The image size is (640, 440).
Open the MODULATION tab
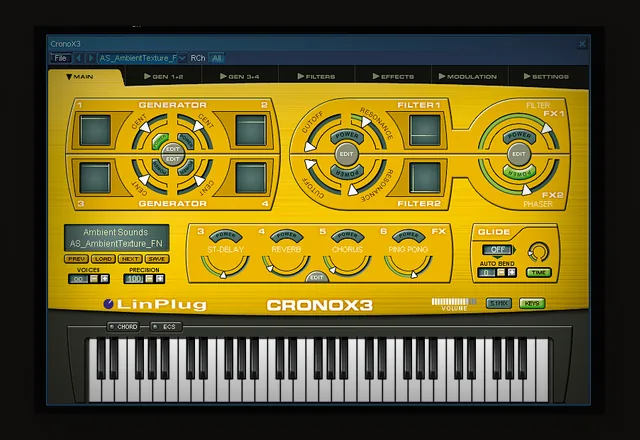[x=468, y=76]
